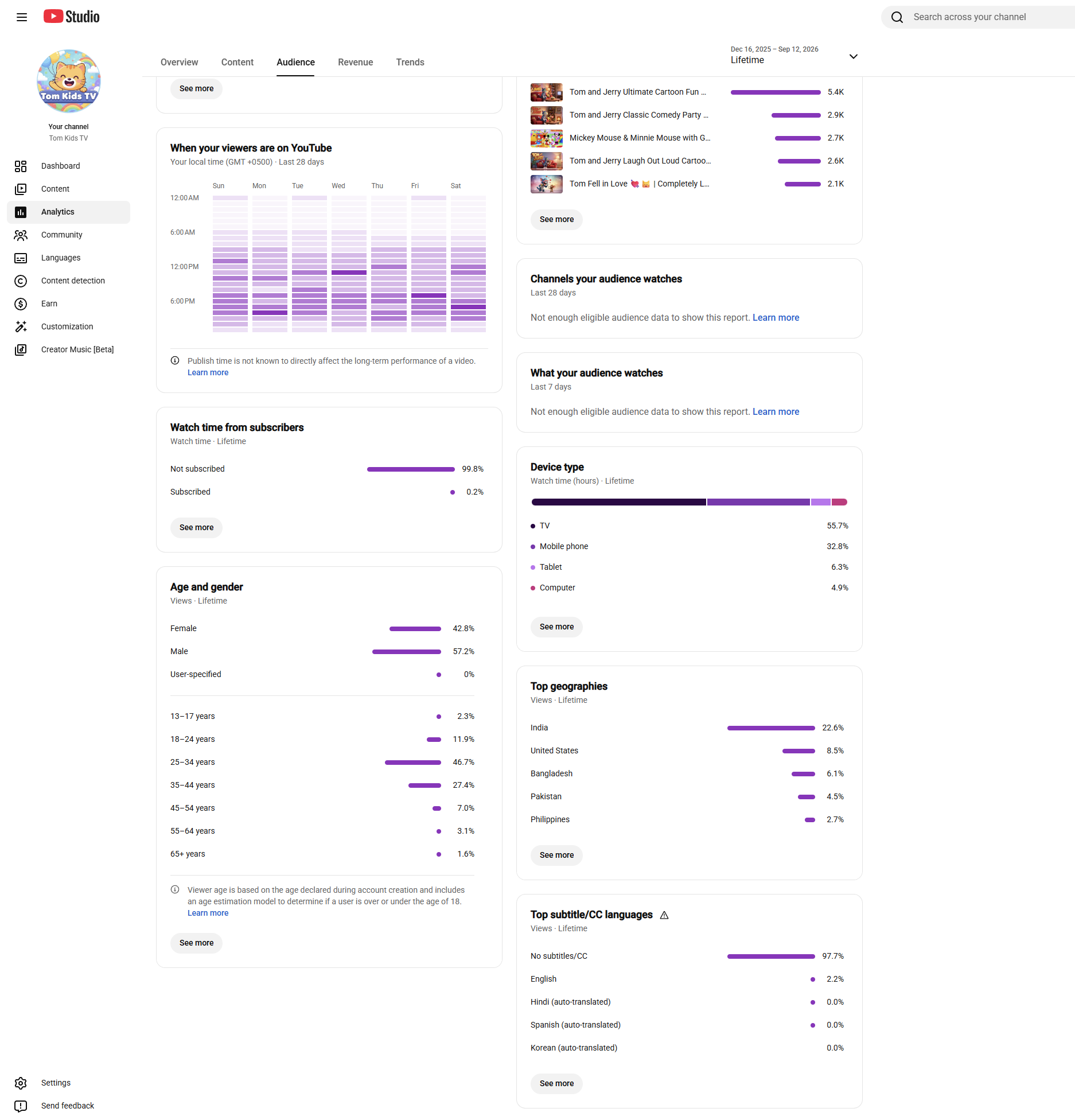Expand the Lifetime date range dropdown
The width and height of the screenshot is (1075, 1120).
pyautogui.click(x=794, y=56)
